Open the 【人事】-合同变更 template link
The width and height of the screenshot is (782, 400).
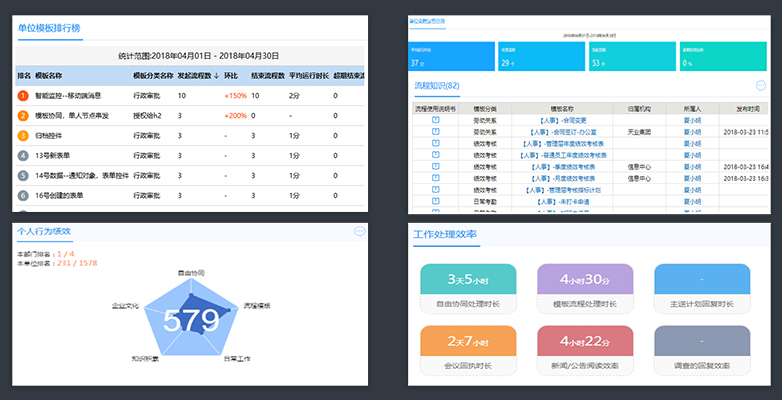coord(562,120)
